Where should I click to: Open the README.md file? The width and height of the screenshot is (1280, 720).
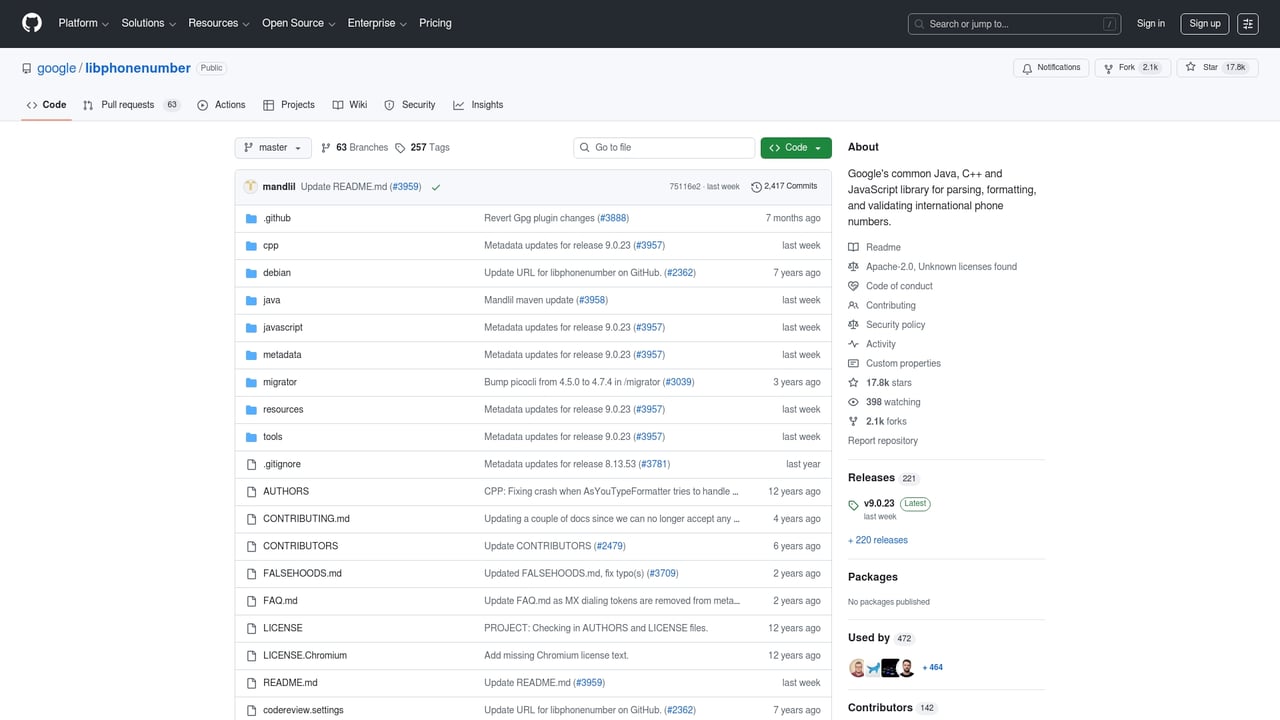click(x=290, y=683)
